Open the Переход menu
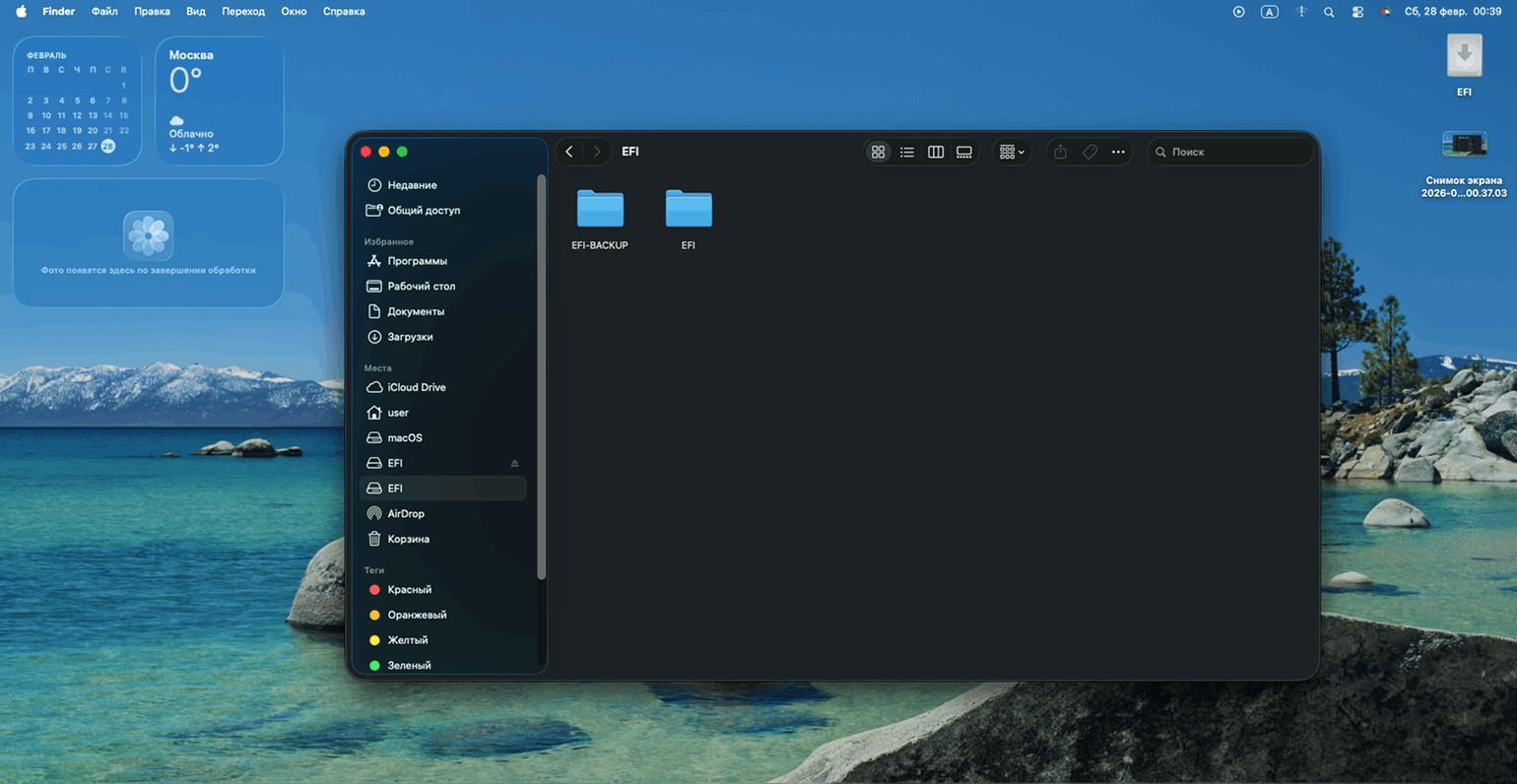The height and width of the screenshot is (784, 1517). 243,12
